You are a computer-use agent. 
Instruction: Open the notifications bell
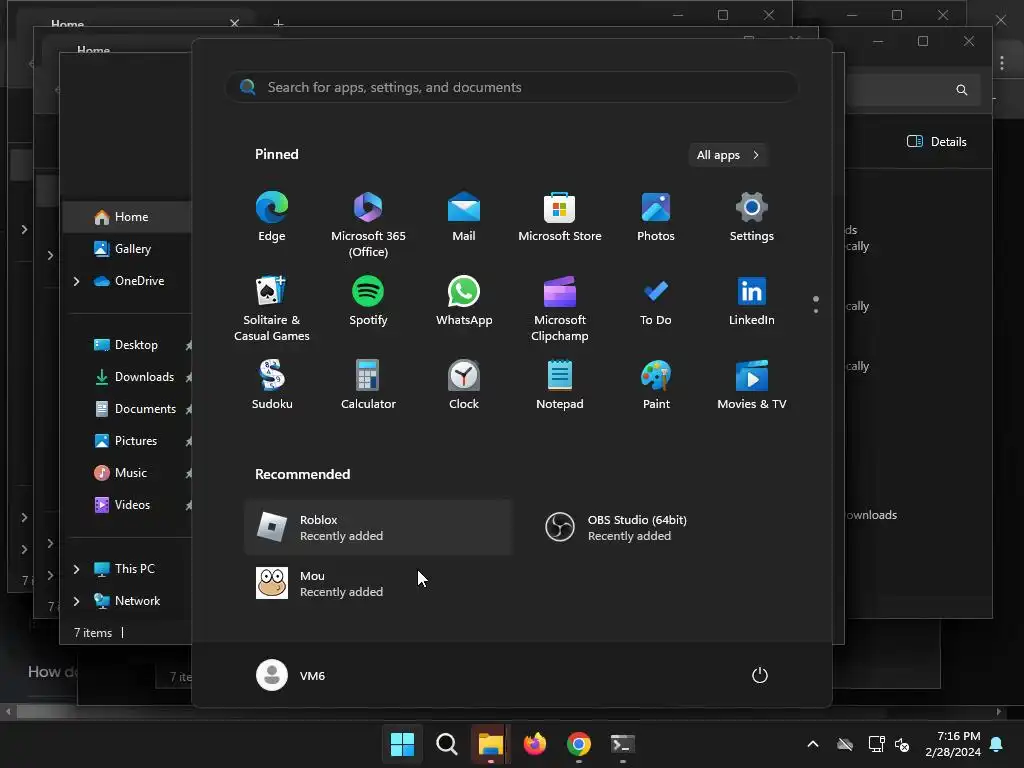pyautogui.click(x=997, y=744)
